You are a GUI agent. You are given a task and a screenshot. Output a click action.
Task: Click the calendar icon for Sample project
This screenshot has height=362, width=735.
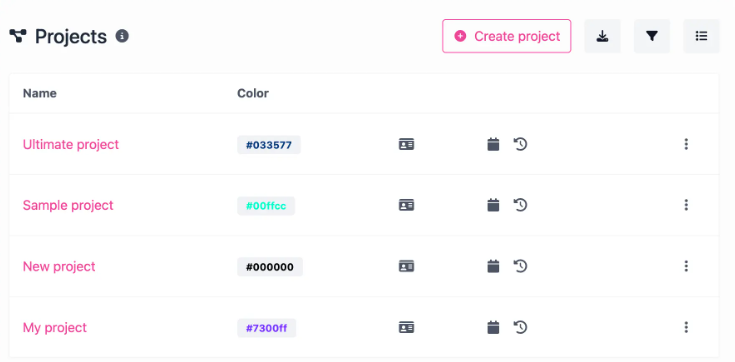click(x=493, y=205)
